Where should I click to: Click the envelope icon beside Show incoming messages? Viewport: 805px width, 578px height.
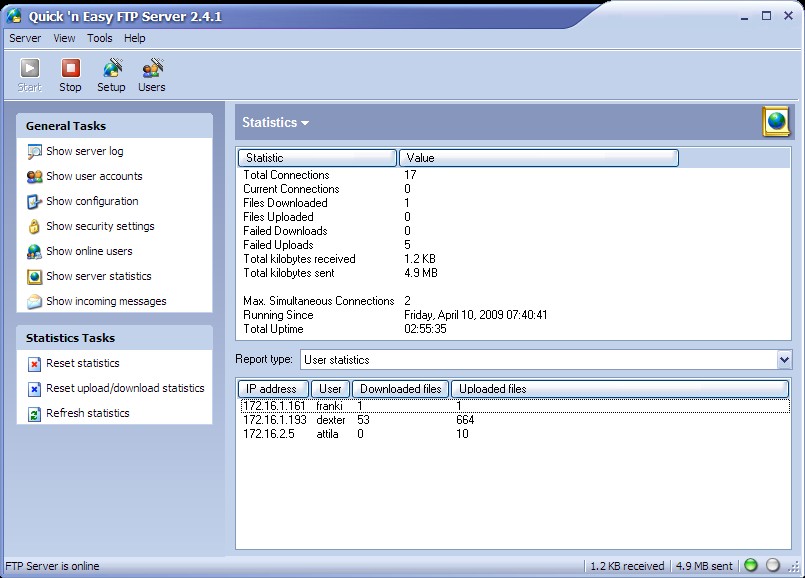pos(34,301)
